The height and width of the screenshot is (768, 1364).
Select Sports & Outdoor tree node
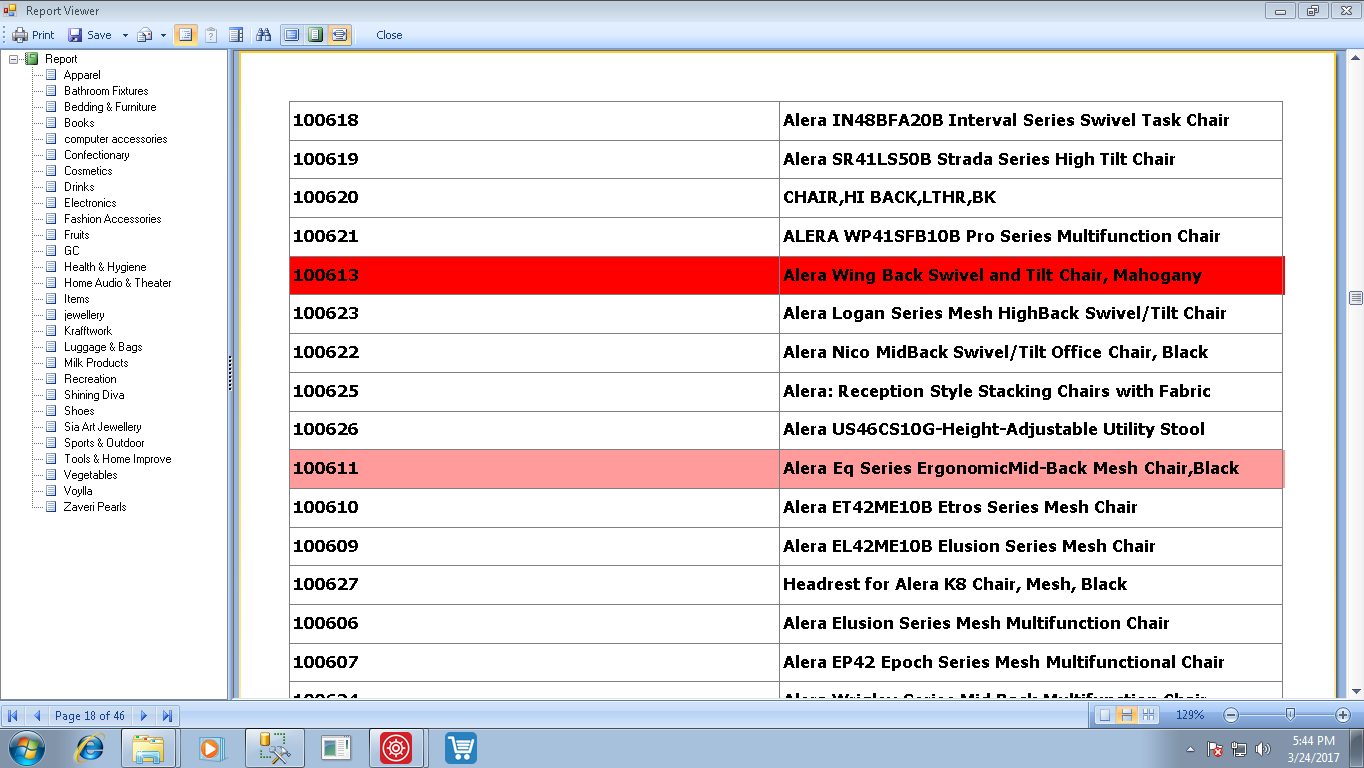[104, 443]
